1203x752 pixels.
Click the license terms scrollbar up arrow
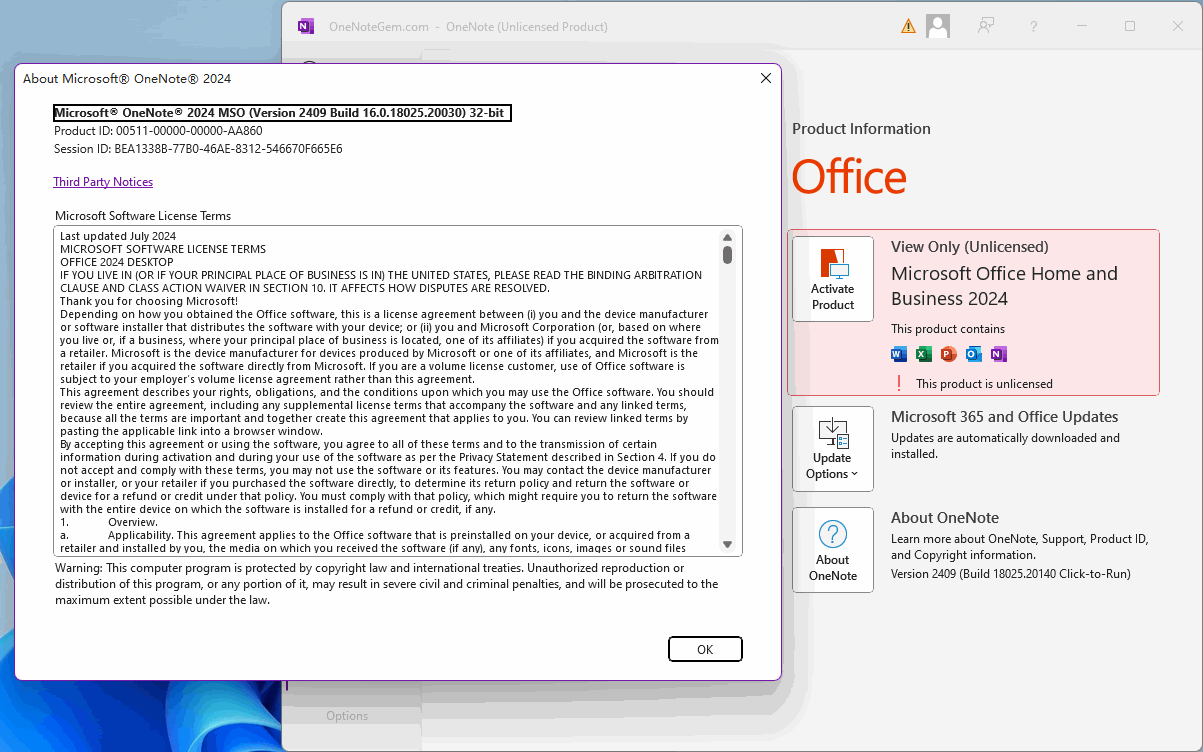pyautogui.click(x=728, y=237)
